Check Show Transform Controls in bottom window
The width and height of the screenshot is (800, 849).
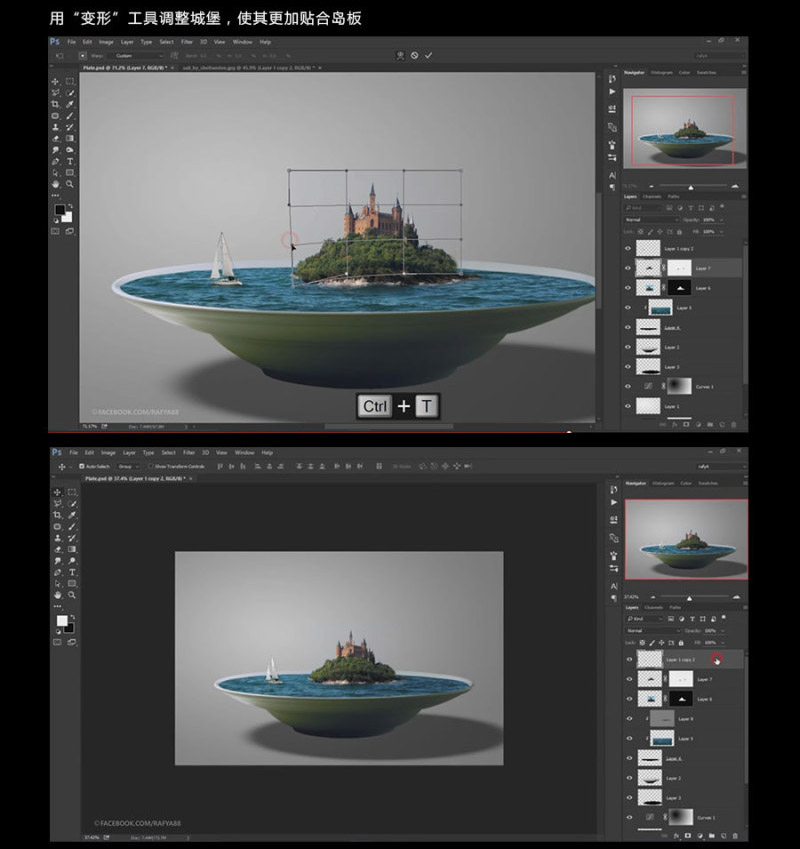(150, 466)
